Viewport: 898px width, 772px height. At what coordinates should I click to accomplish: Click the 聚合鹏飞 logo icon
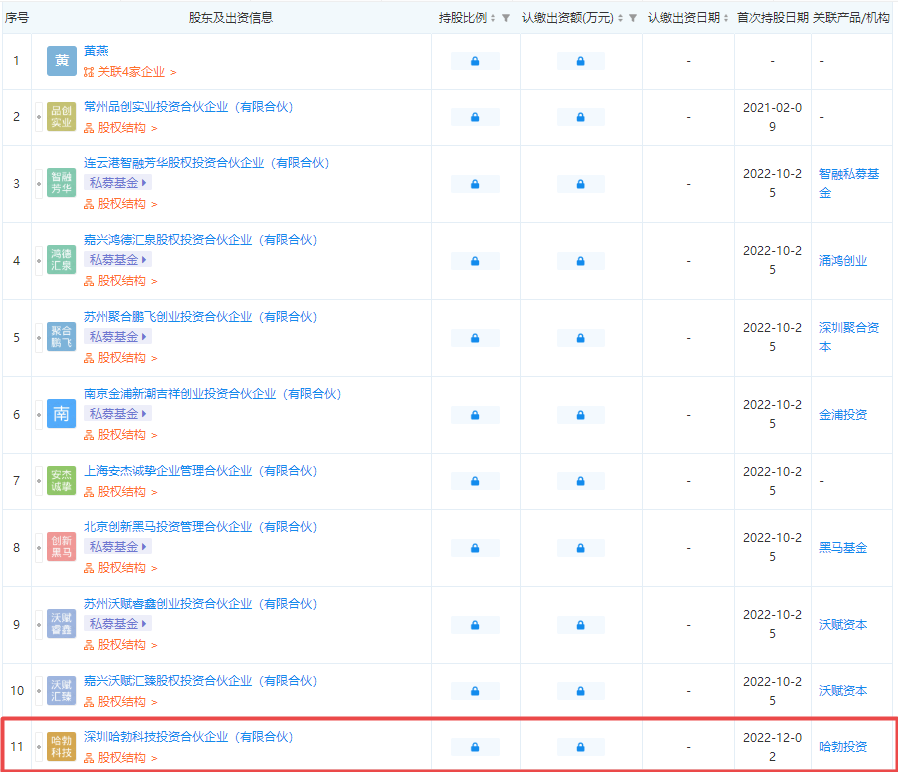click(61, 337)
